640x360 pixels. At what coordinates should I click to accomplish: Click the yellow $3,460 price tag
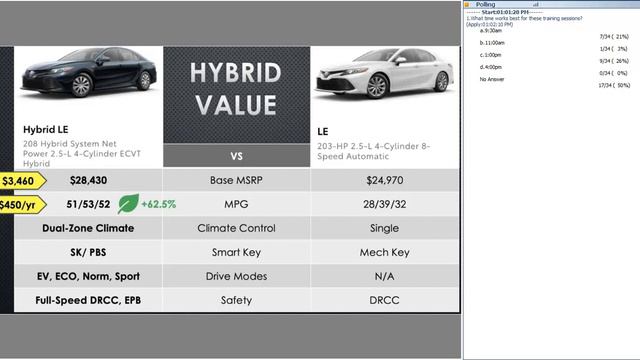pyautogui.click(x=22, y=181)
